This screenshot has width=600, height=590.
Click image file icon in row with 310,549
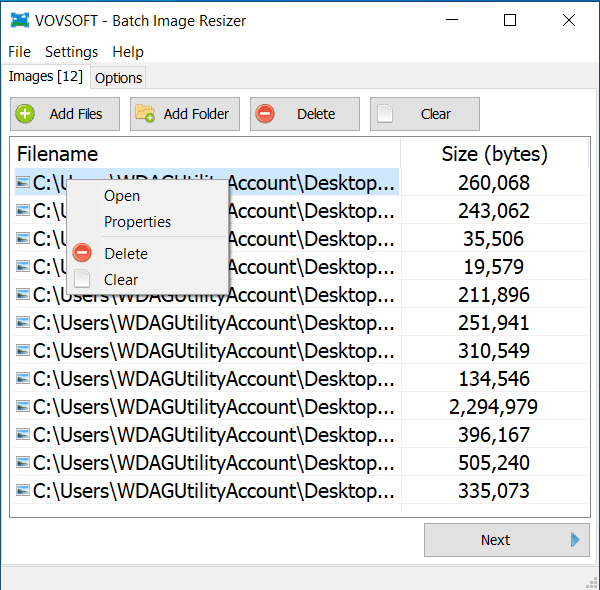point(23,350)
